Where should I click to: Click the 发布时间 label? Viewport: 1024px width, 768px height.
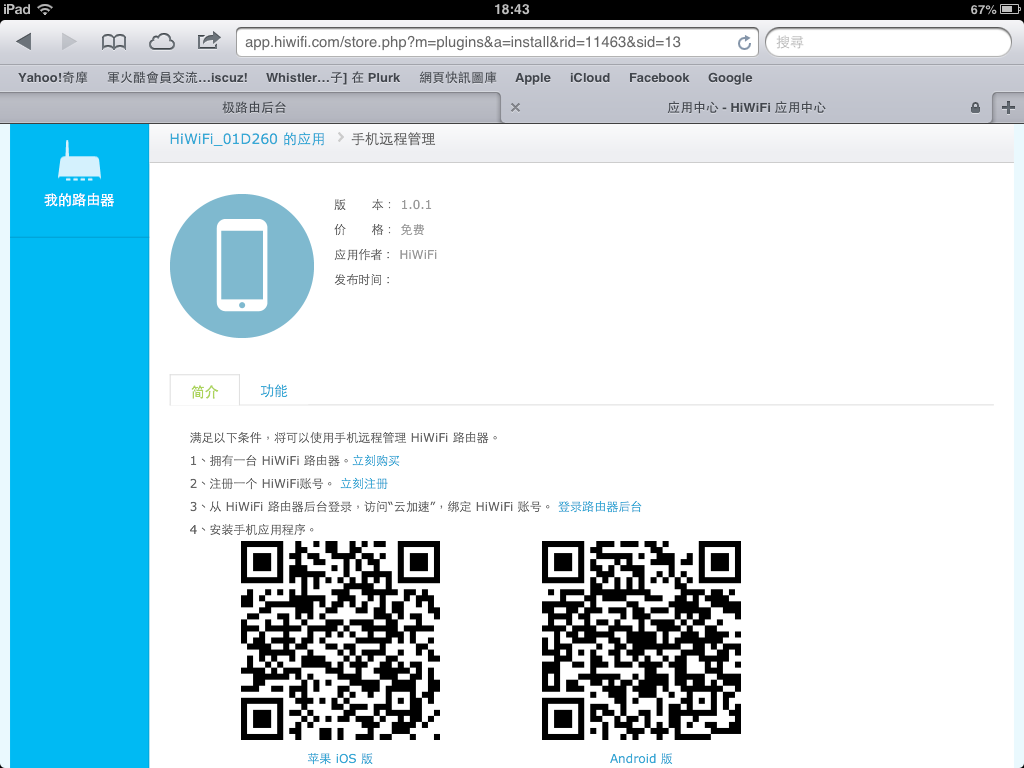(x=362, y=280)
